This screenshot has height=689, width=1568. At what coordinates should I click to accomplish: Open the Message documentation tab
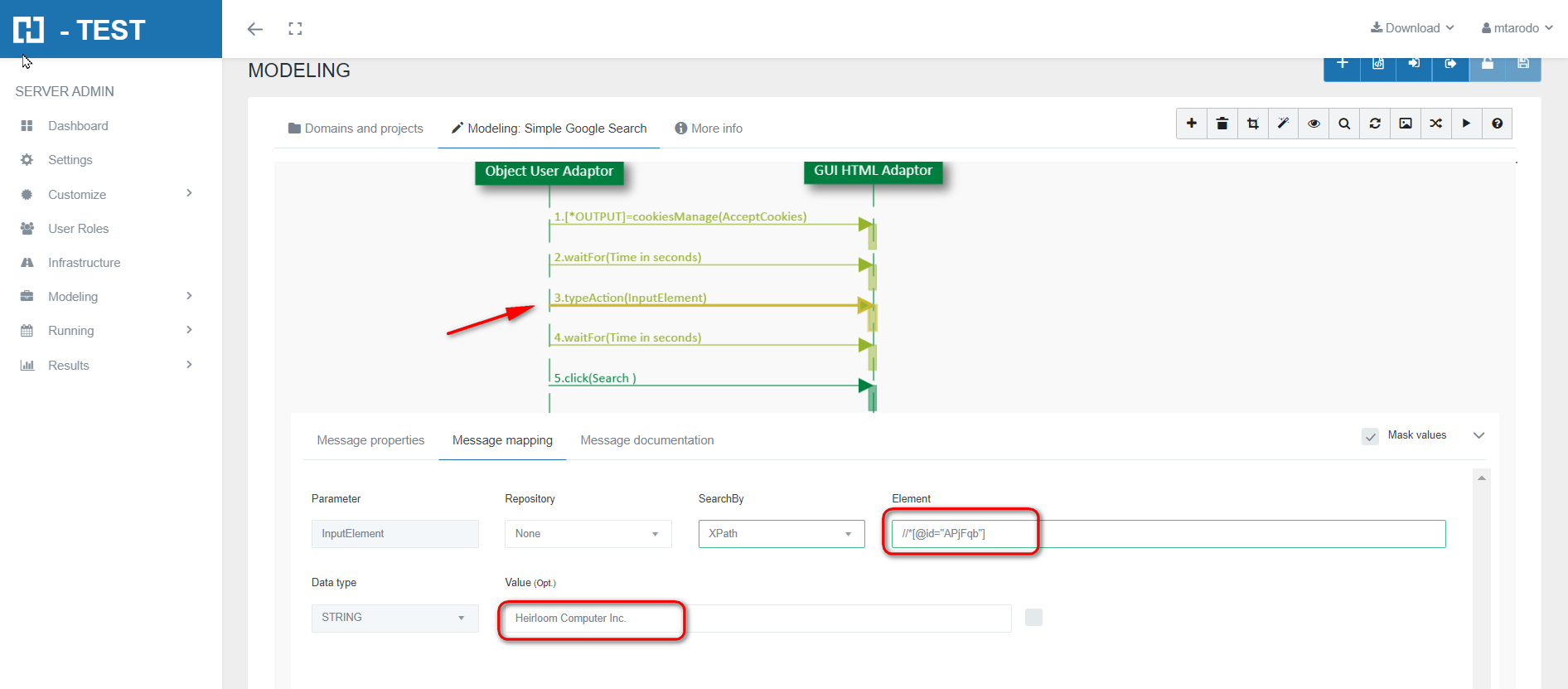pos(646,440)
